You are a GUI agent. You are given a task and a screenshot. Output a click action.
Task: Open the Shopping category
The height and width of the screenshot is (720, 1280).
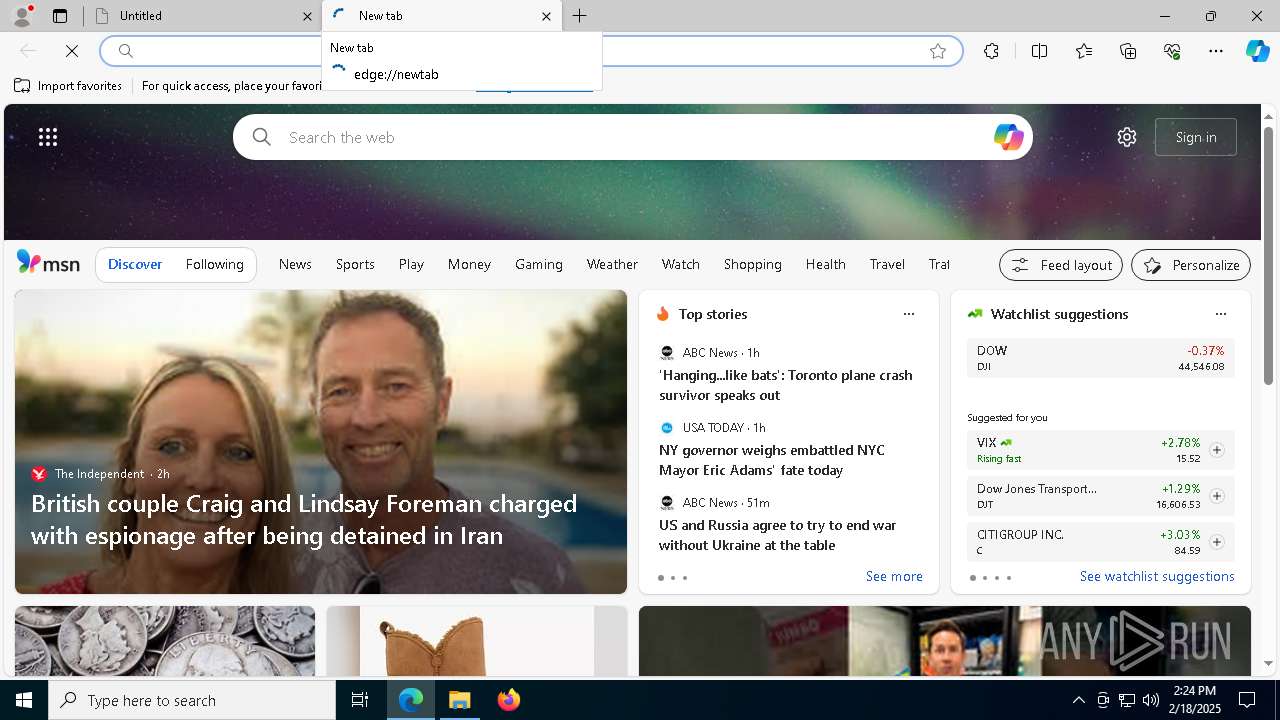click(753, 264)
